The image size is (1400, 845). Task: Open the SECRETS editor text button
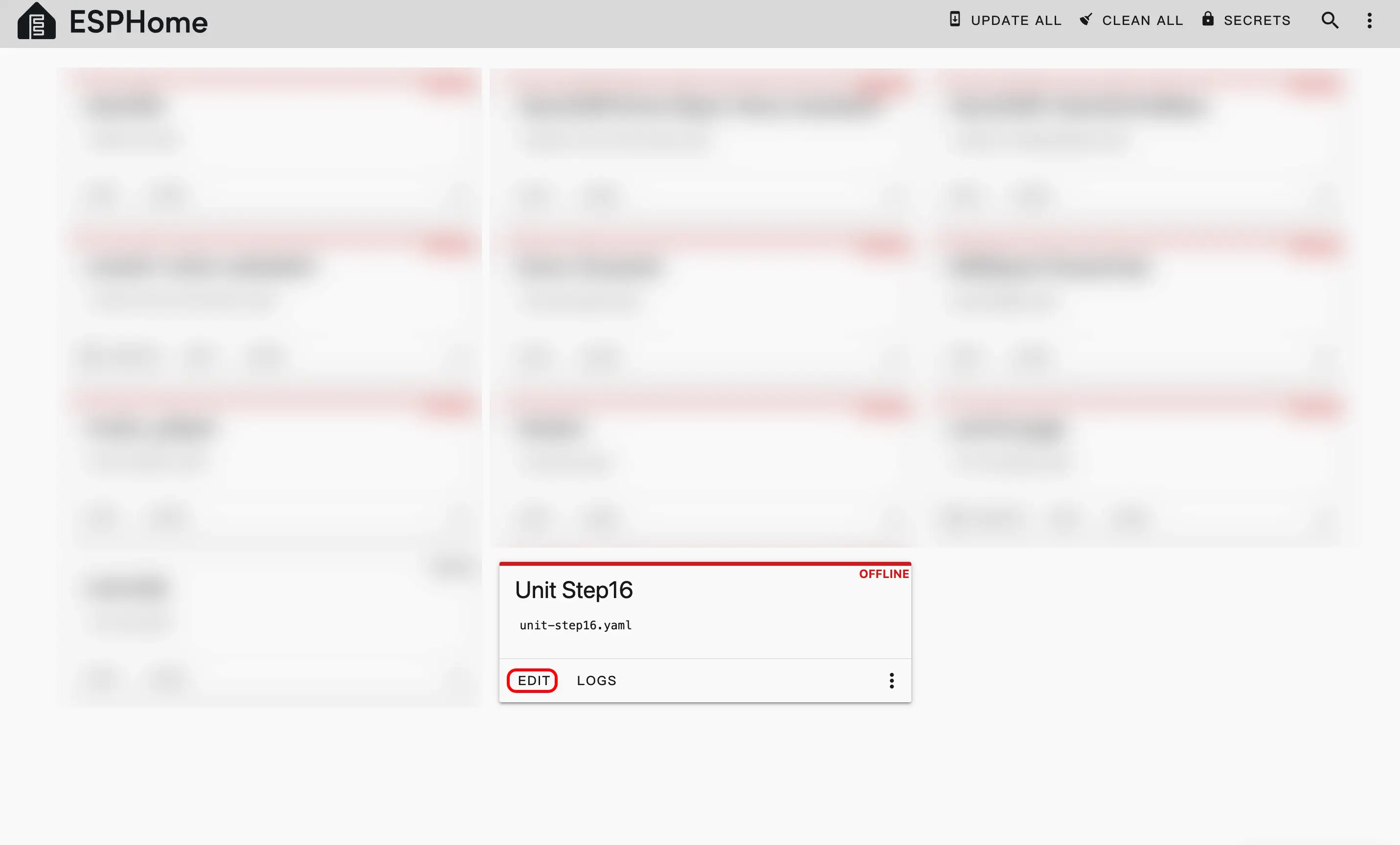(1257, 21)
